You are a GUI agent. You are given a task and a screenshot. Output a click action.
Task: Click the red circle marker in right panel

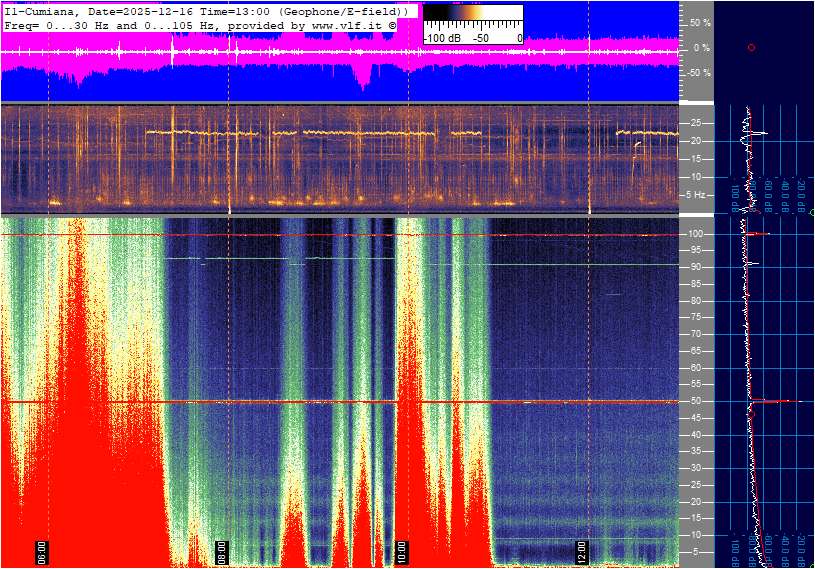(751, 47)
